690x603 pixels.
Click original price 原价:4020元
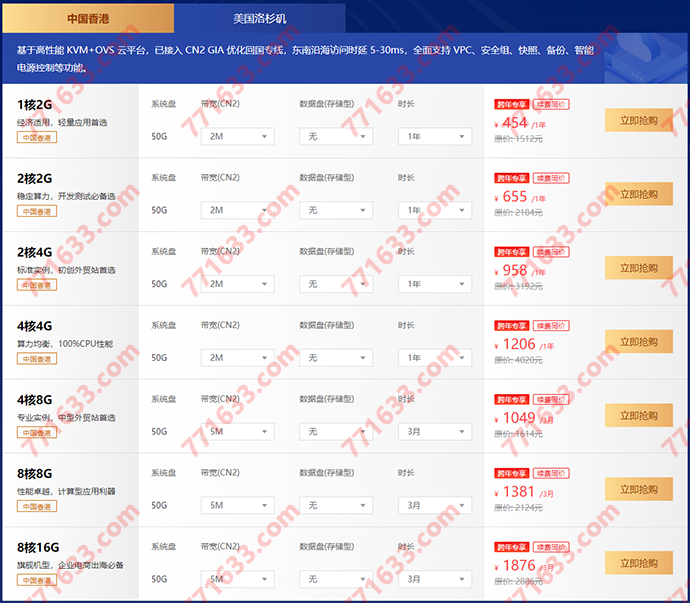click(518, 360)
